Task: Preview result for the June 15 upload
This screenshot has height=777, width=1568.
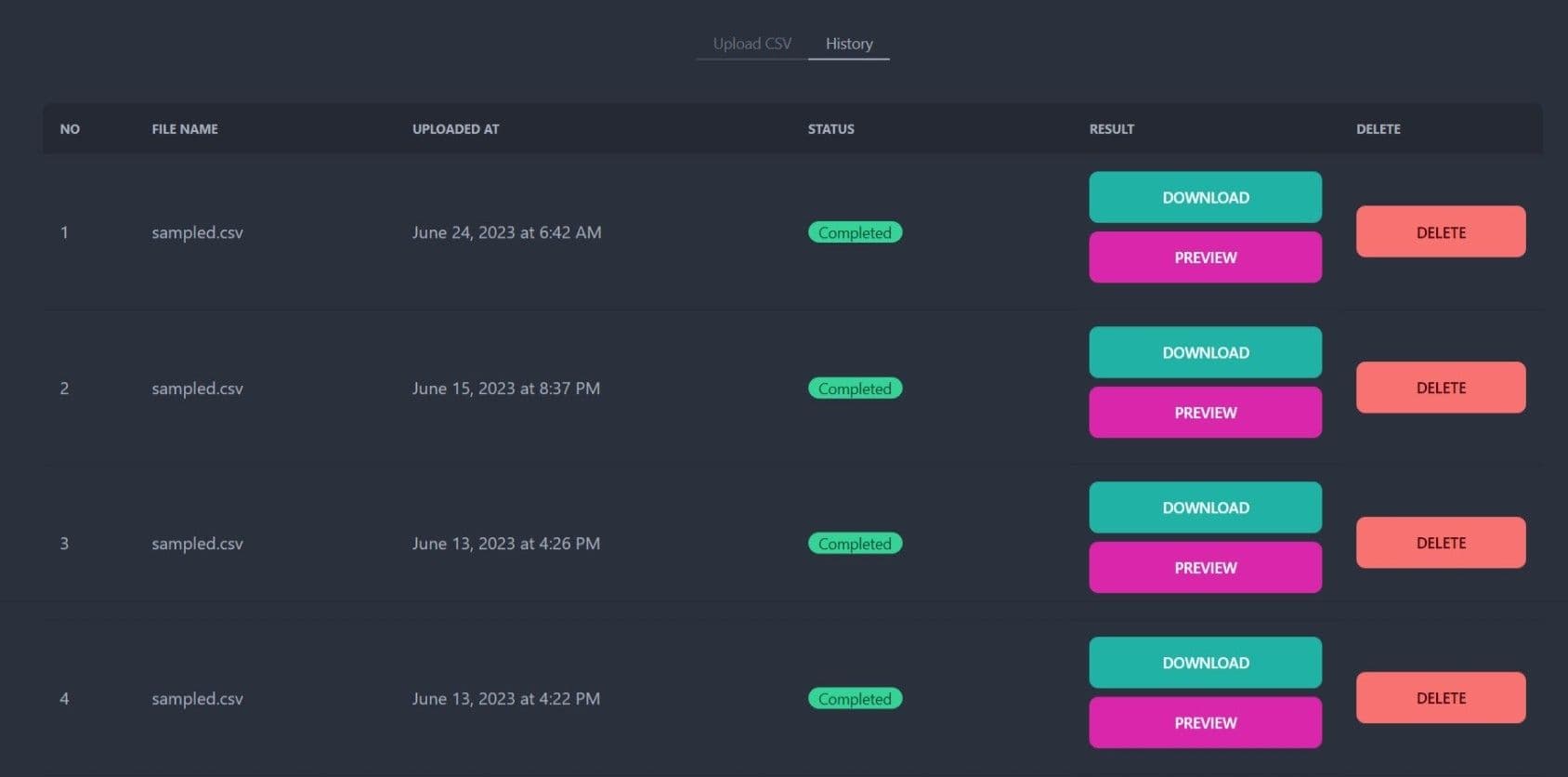Action: coord(1205,413)
